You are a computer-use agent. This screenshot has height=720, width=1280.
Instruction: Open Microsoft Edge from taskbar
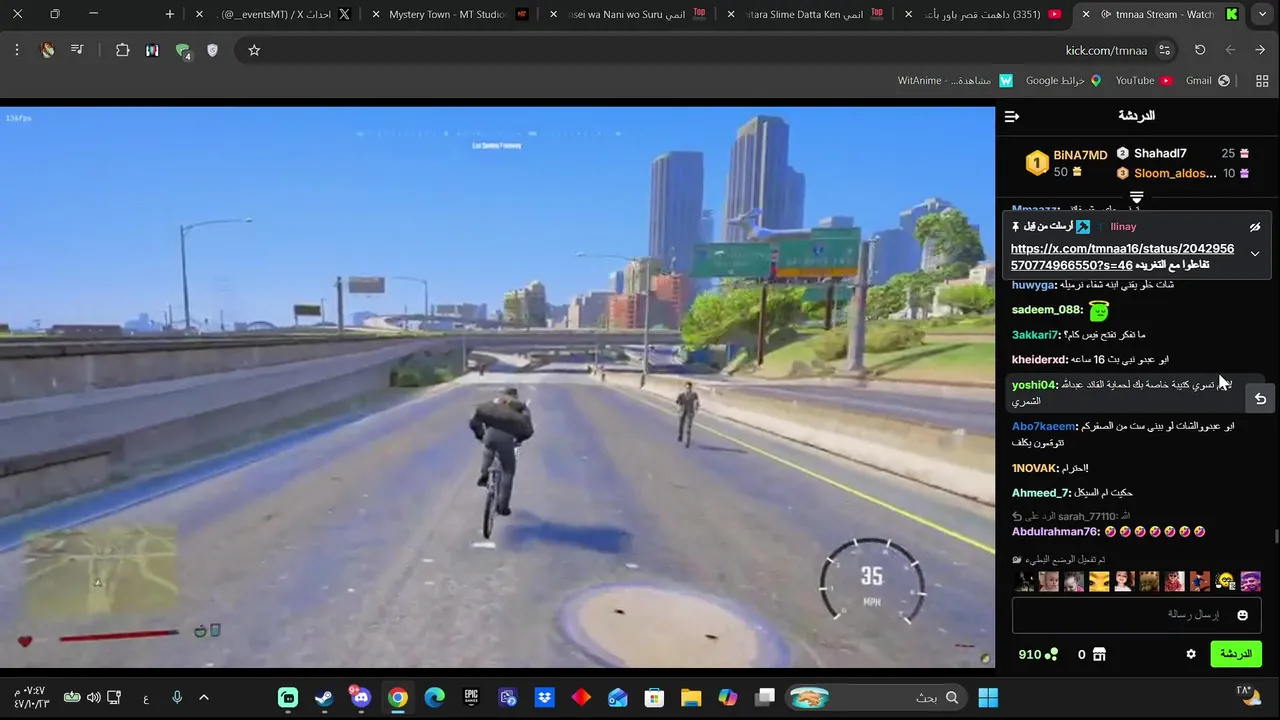tap(434, 697)
